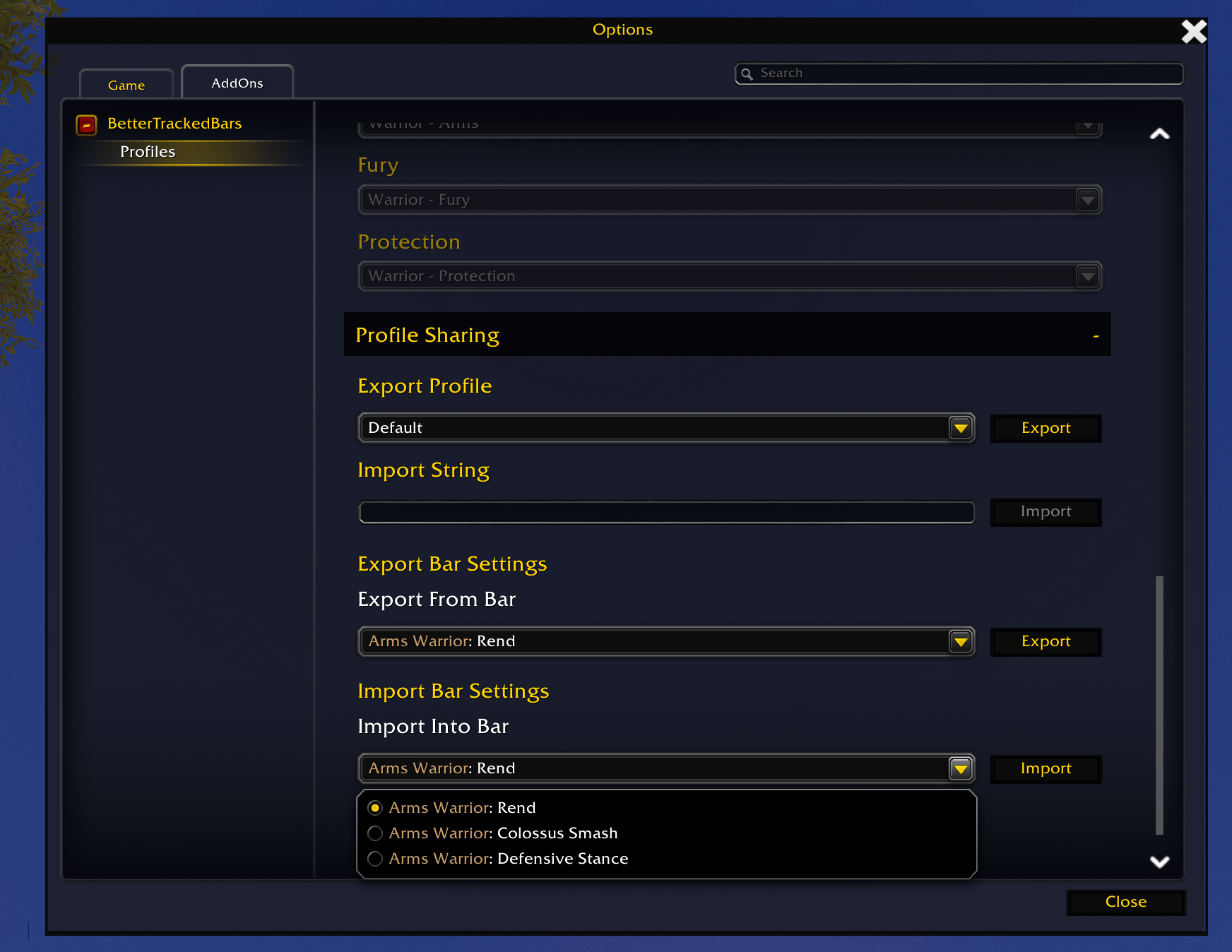
Task: Click the vertical scrollbar thumb
Action: tap(1159, 705)
